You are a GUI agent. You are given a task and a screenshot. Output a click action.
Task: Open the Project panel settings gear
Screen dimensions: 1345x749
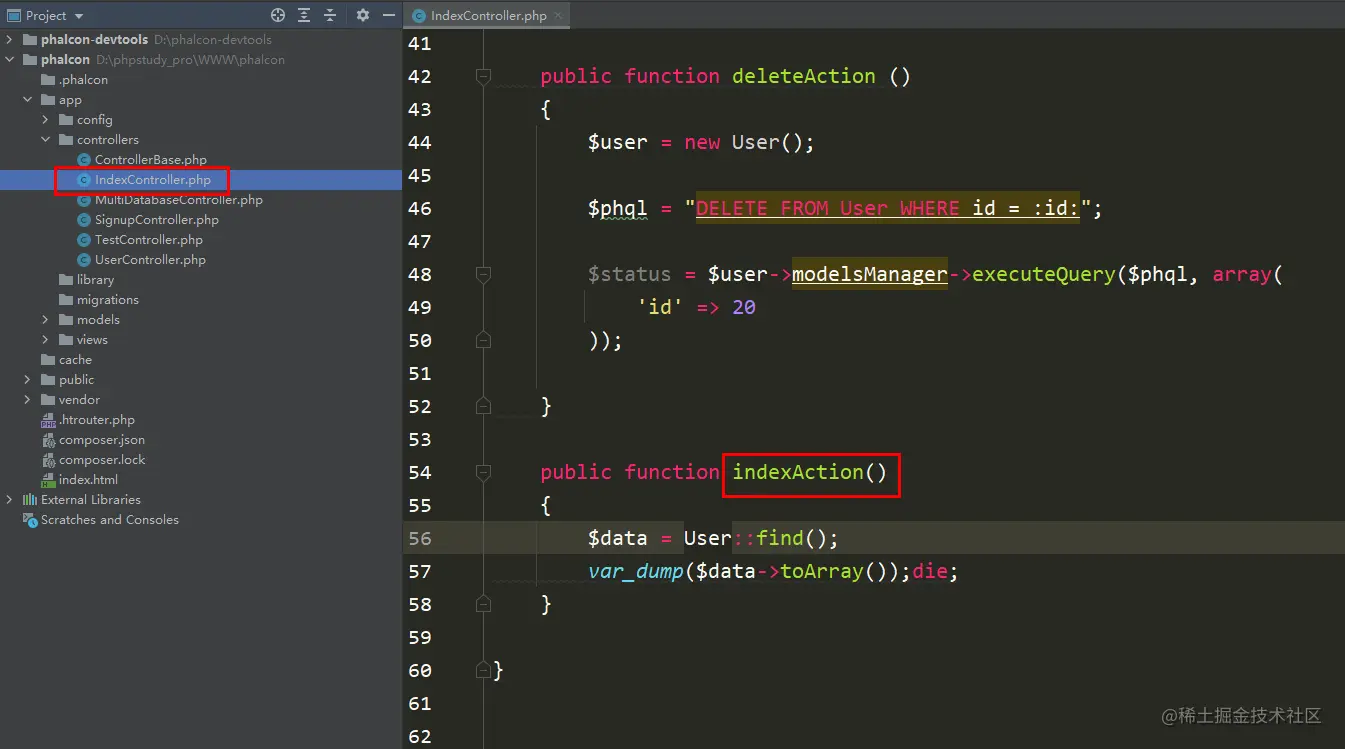point(363,15)
